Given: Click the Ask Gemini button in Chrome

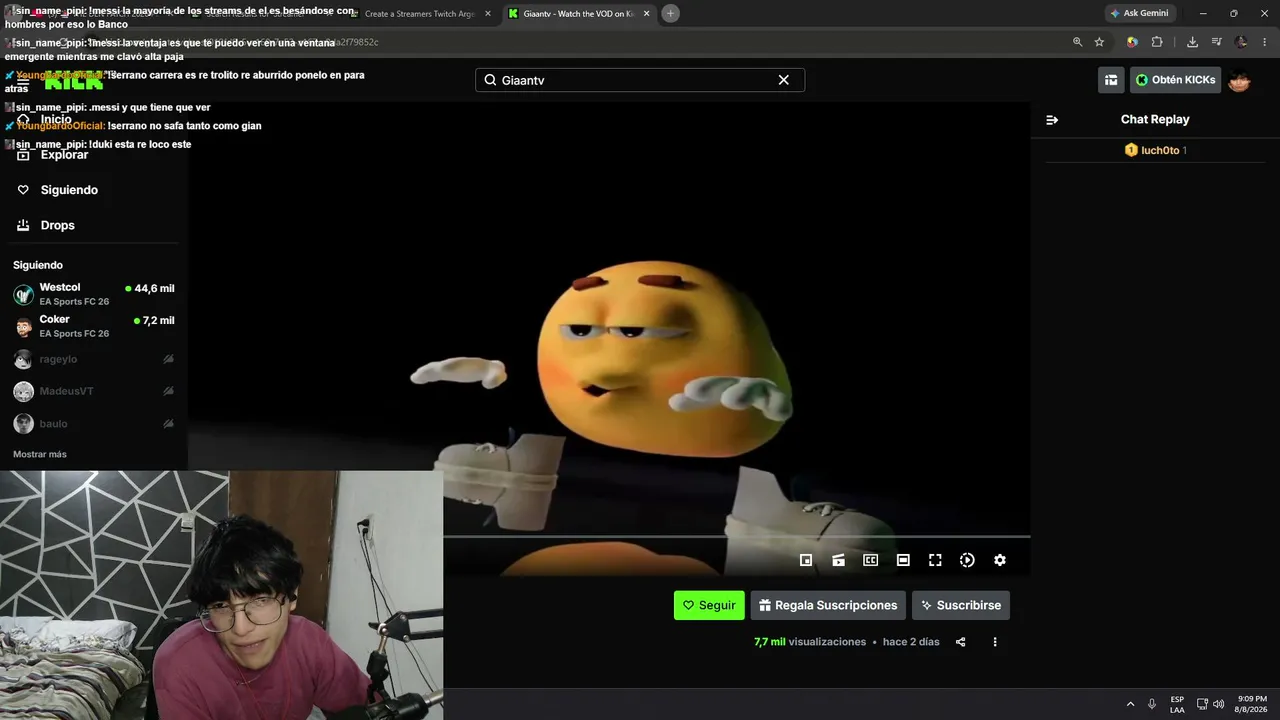Looking at the screenshot, I should point(1140,13).
